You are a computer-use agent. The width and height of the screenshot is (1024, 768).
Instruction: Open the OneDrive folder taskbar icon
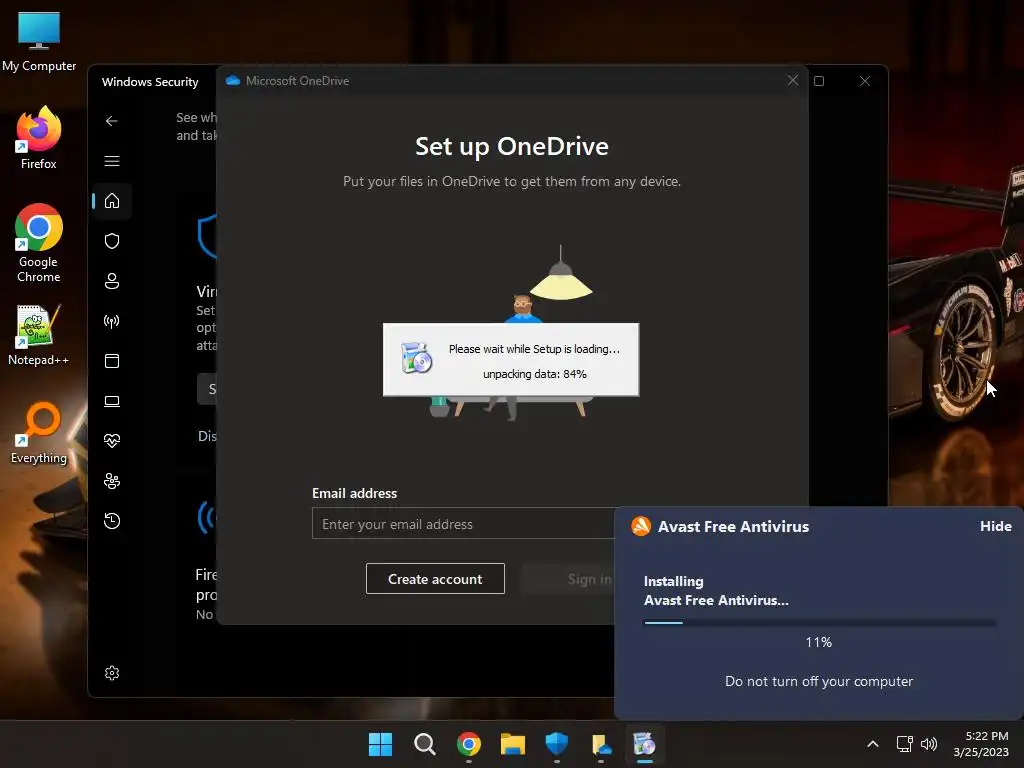[x=601, y=744]
